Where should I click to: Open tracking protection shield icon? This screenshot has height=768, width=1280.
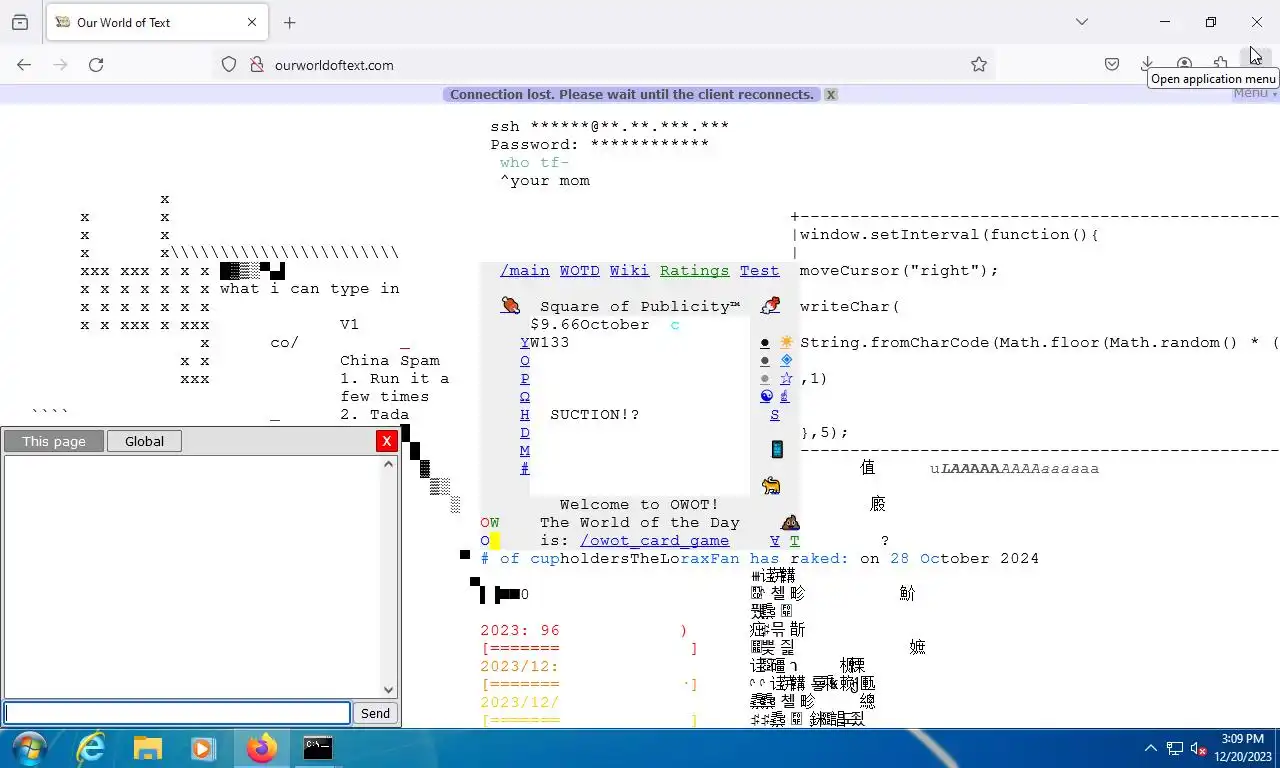tap(229, 64)
